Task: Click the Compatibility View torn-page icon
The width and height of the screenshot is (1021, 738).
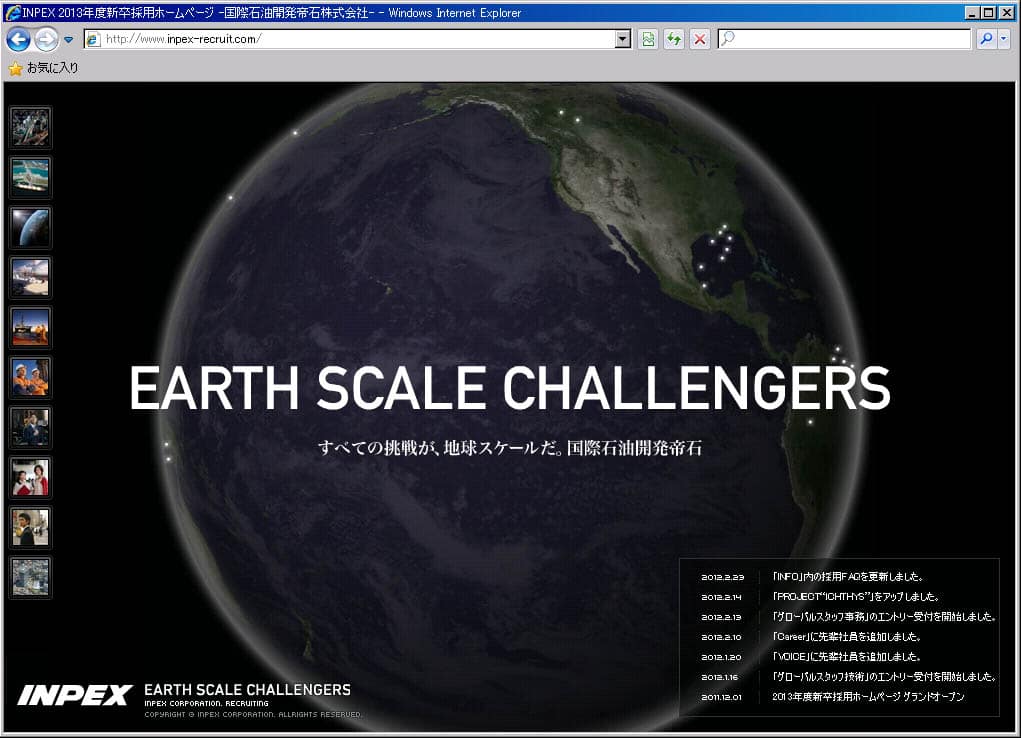Action: (x=648, y=39)
